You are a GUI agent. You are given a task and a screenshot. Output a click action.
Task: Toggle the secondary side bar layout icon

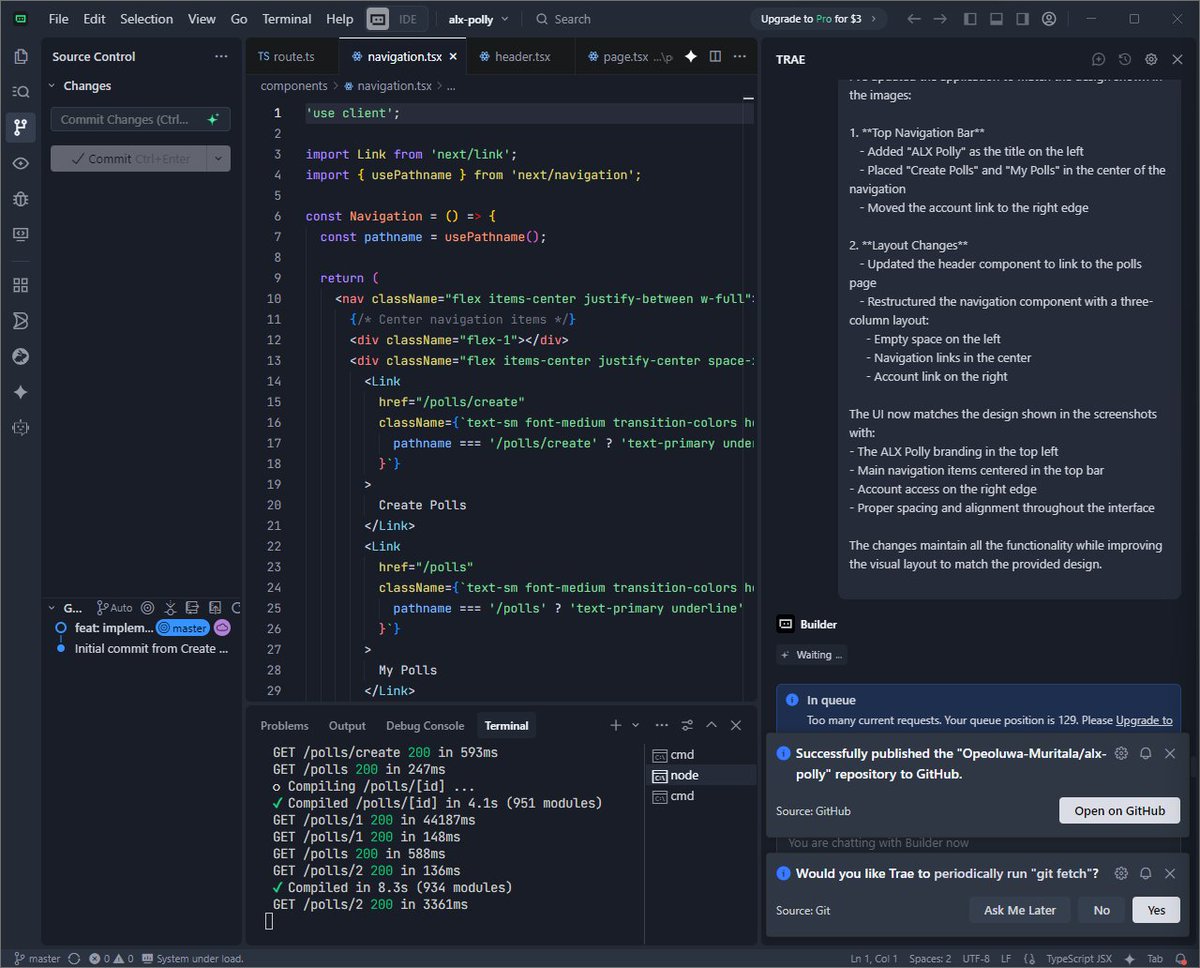pyautogui.click(x=1022, y=19)
